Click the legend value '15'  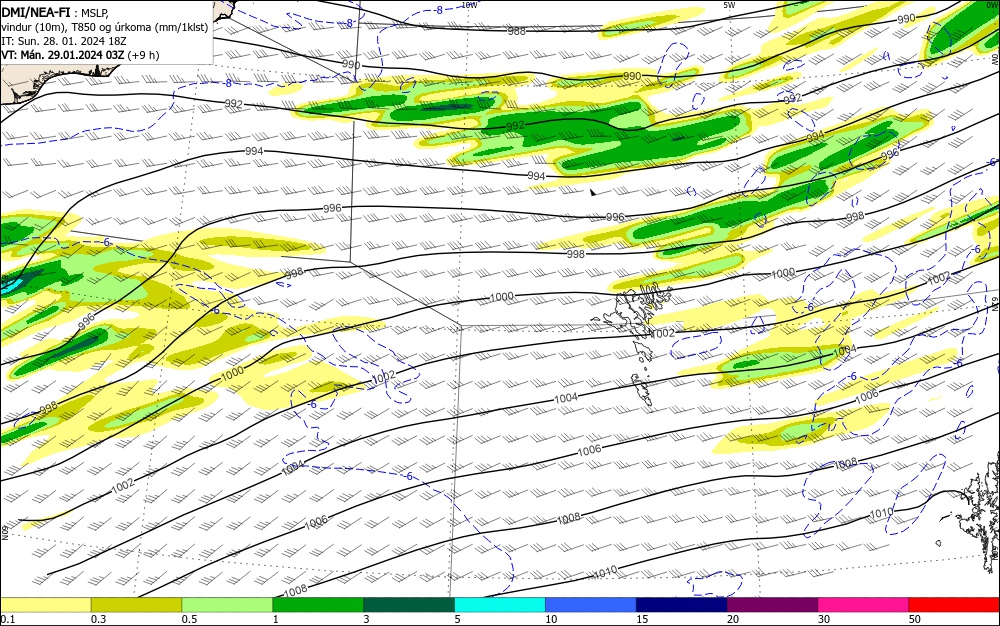coord(642,619)
